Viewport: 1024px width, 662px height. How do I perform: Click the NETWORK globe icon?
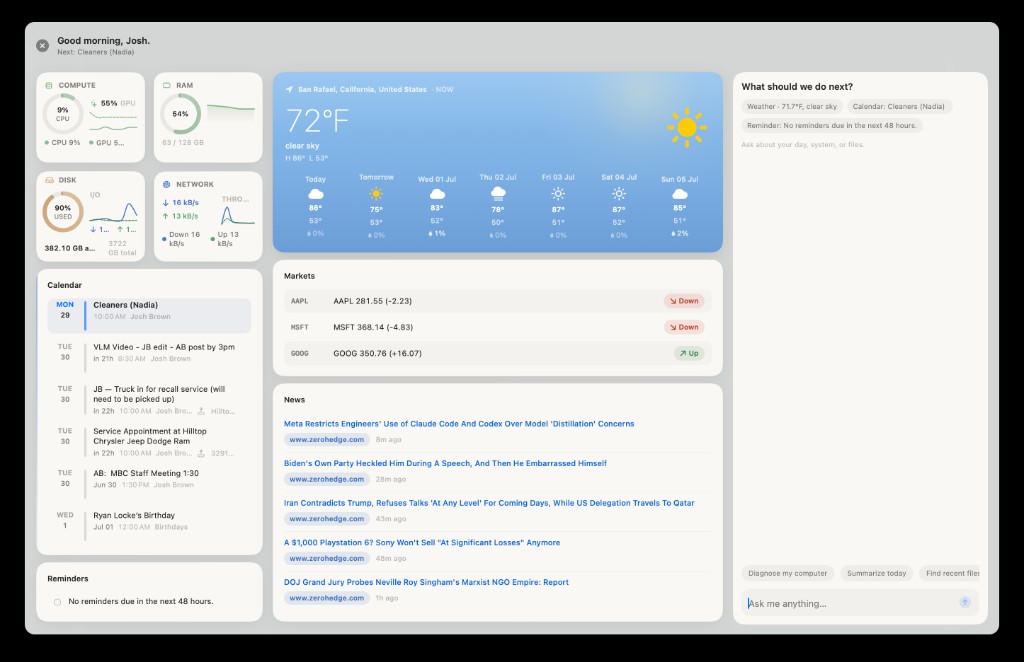(x=167, y=184)
